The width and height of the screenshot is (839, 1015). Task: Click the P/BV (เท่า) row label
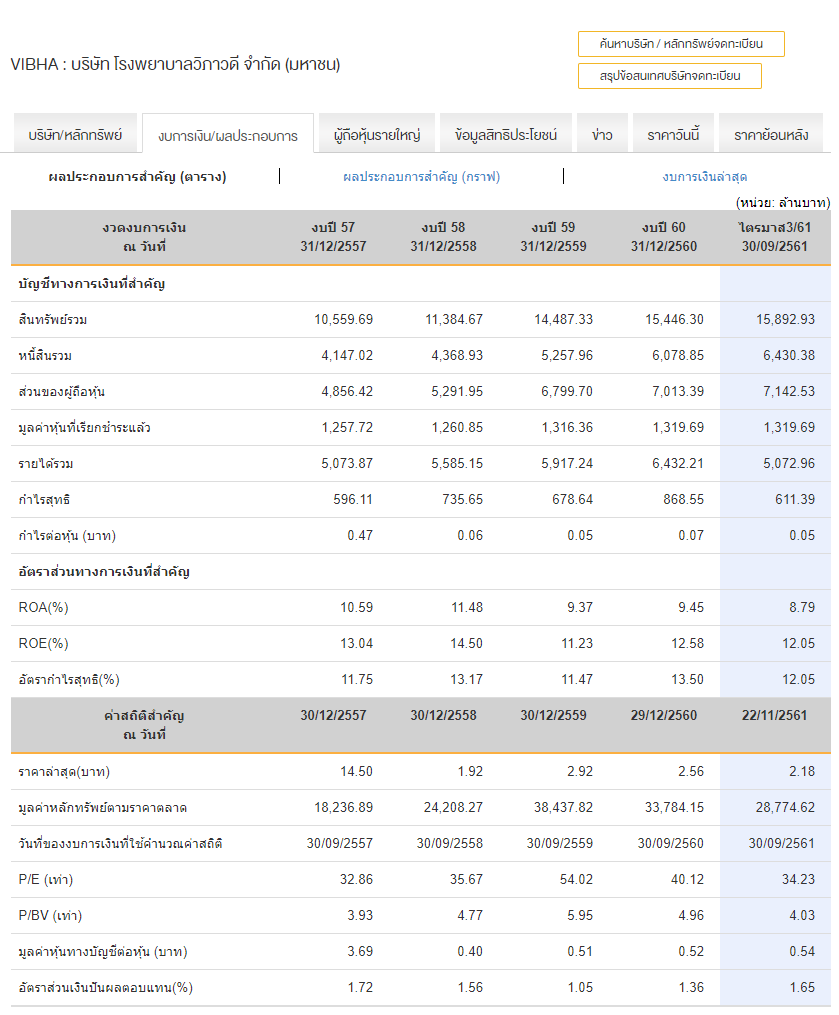coord(50,916)
